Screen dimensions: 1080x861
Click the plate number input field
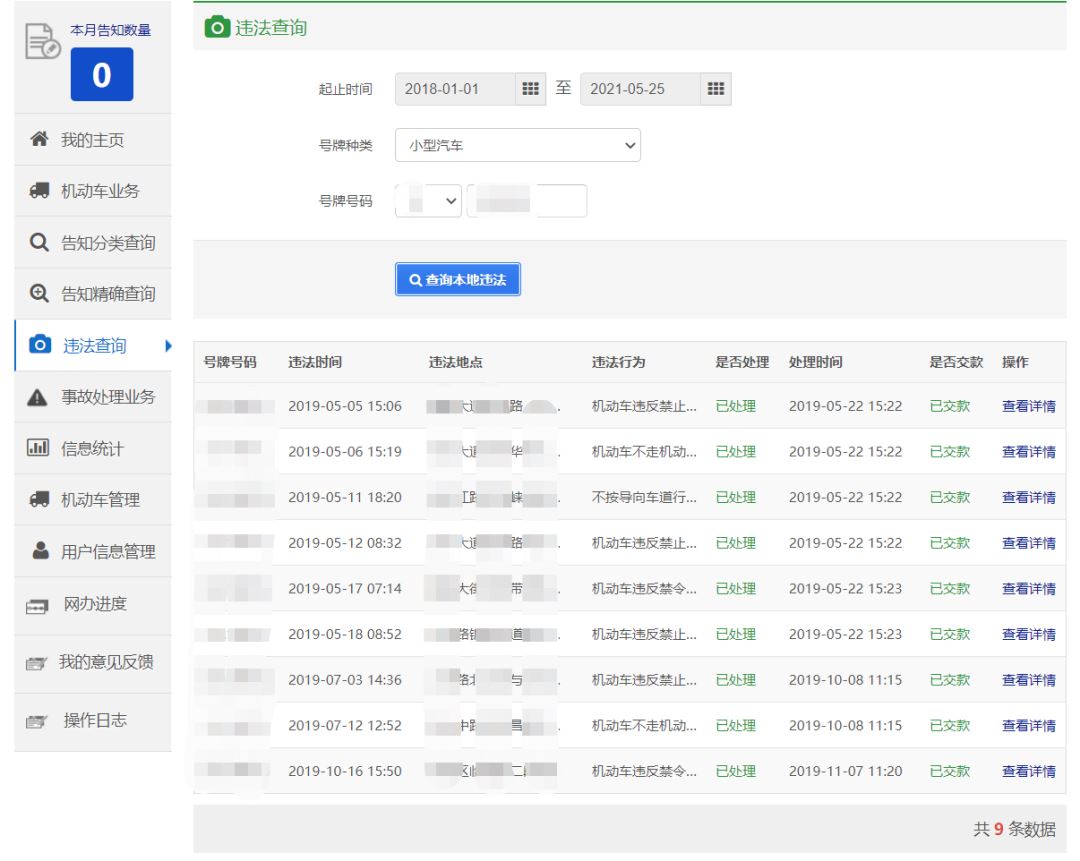coord(531,200)
